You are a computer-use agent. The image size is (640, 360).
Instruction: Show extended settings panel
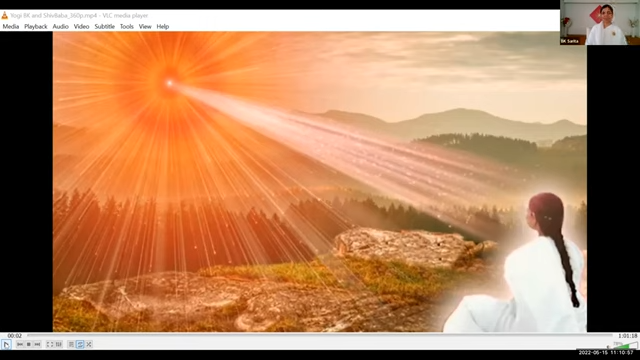click(59, 344)
